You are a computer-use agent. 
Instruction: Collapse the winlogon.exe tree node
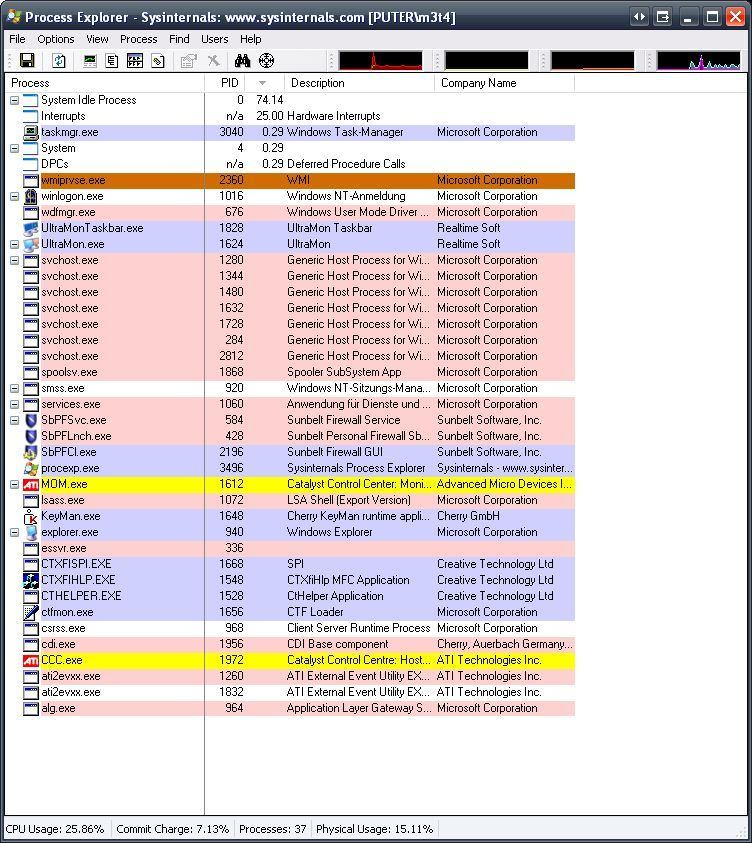(15, 196)
